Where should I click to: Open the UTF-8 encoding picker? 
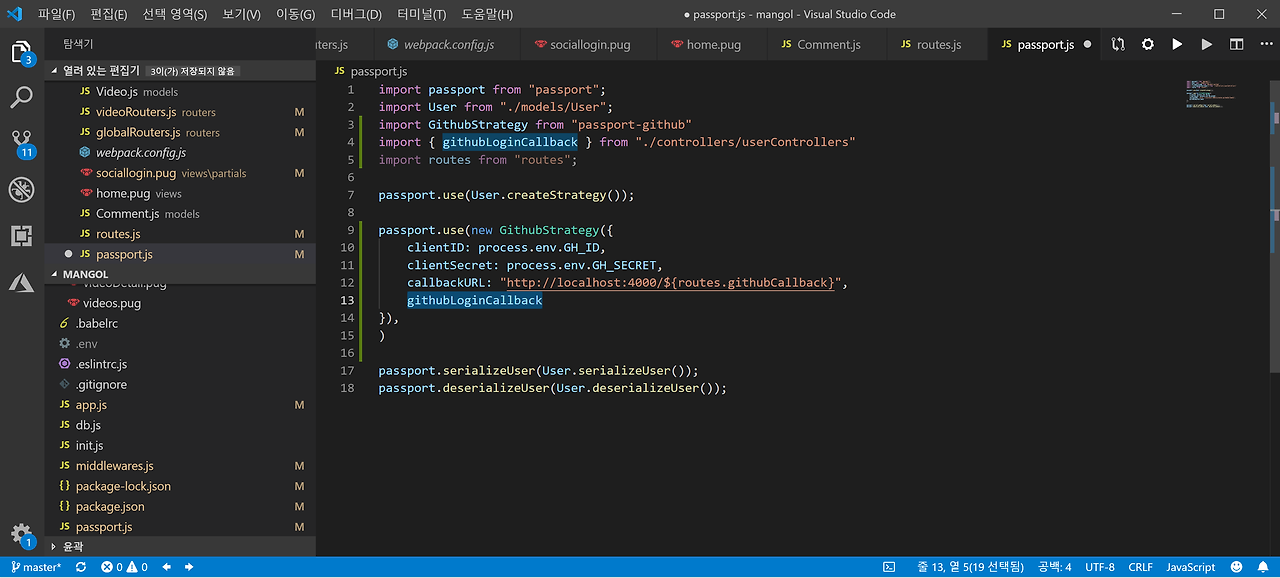tap(1099, 567)
